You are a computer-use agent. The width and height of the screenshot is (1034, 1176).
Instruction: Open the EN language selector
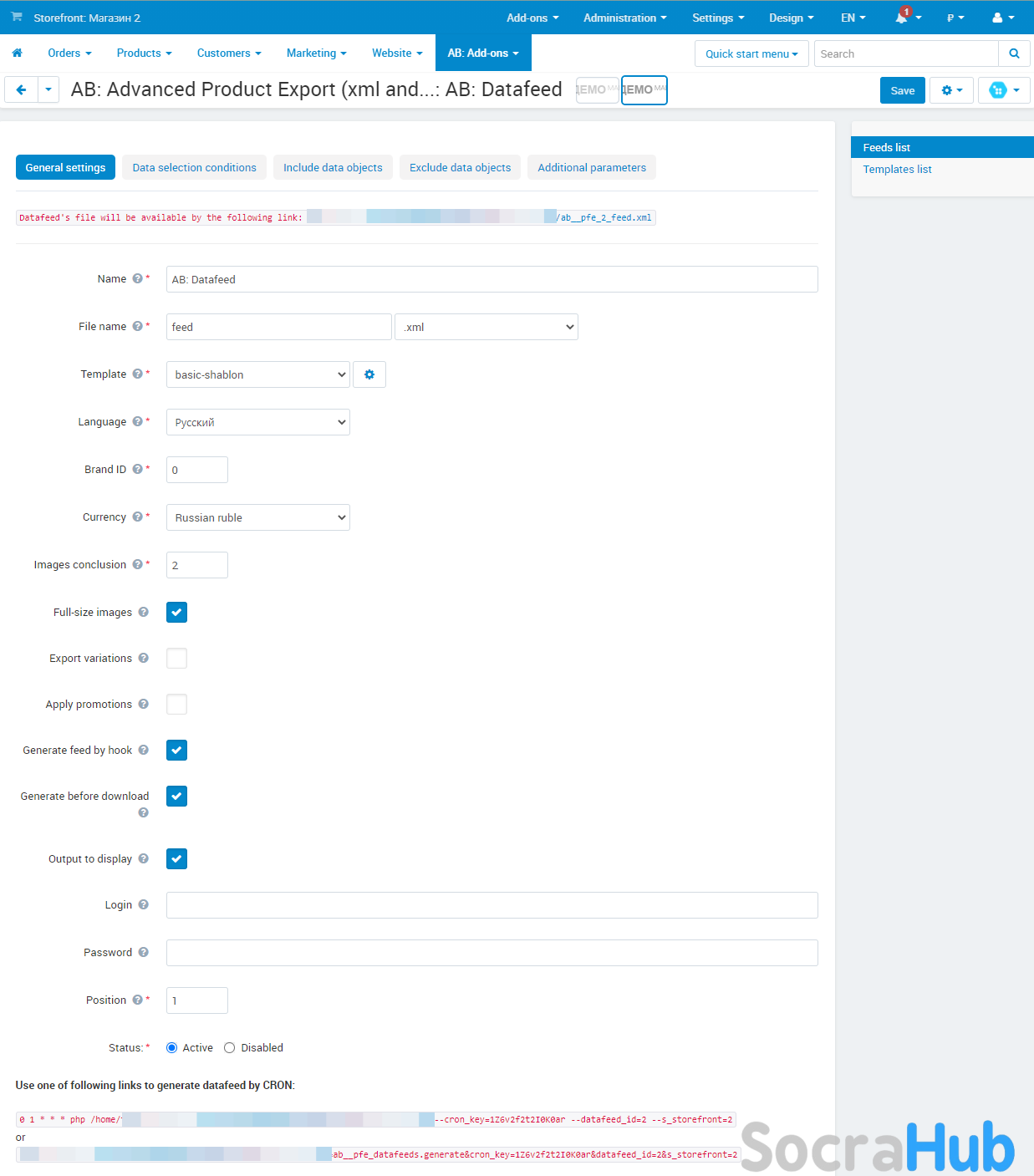click(853, 18)
